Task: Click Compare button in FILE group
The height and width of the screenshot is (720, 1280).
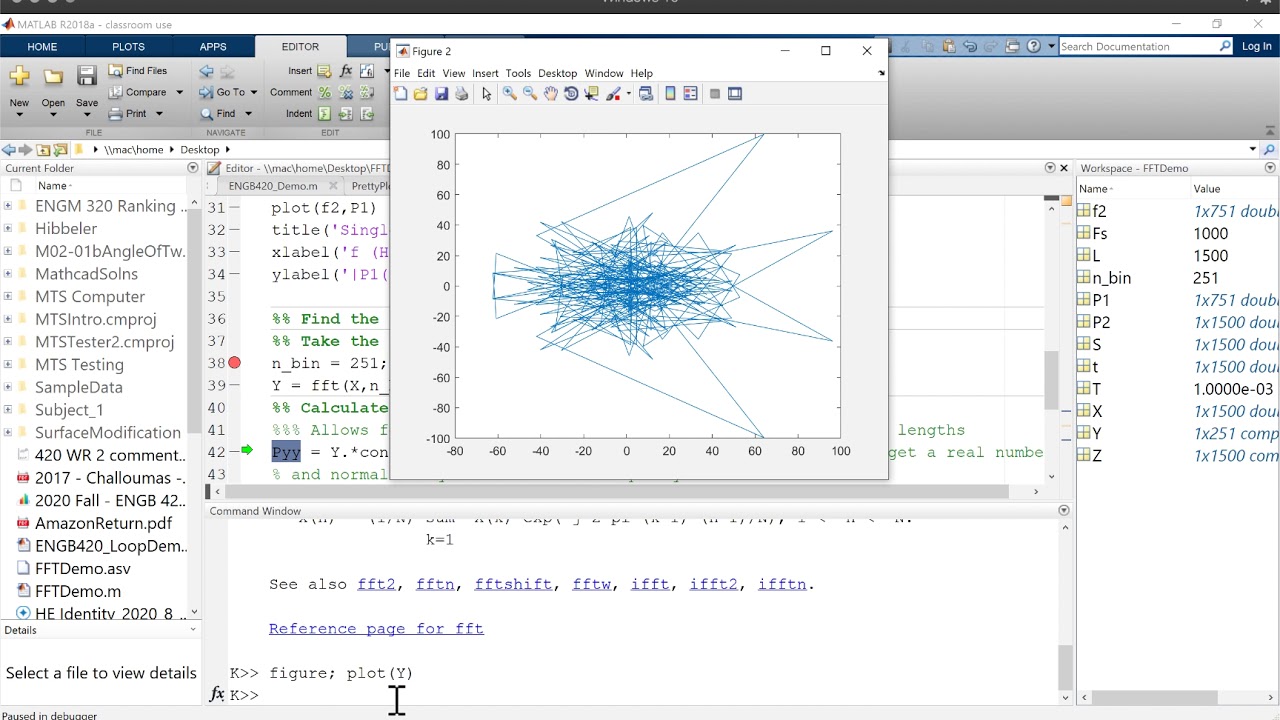Action: click(137, 92)
